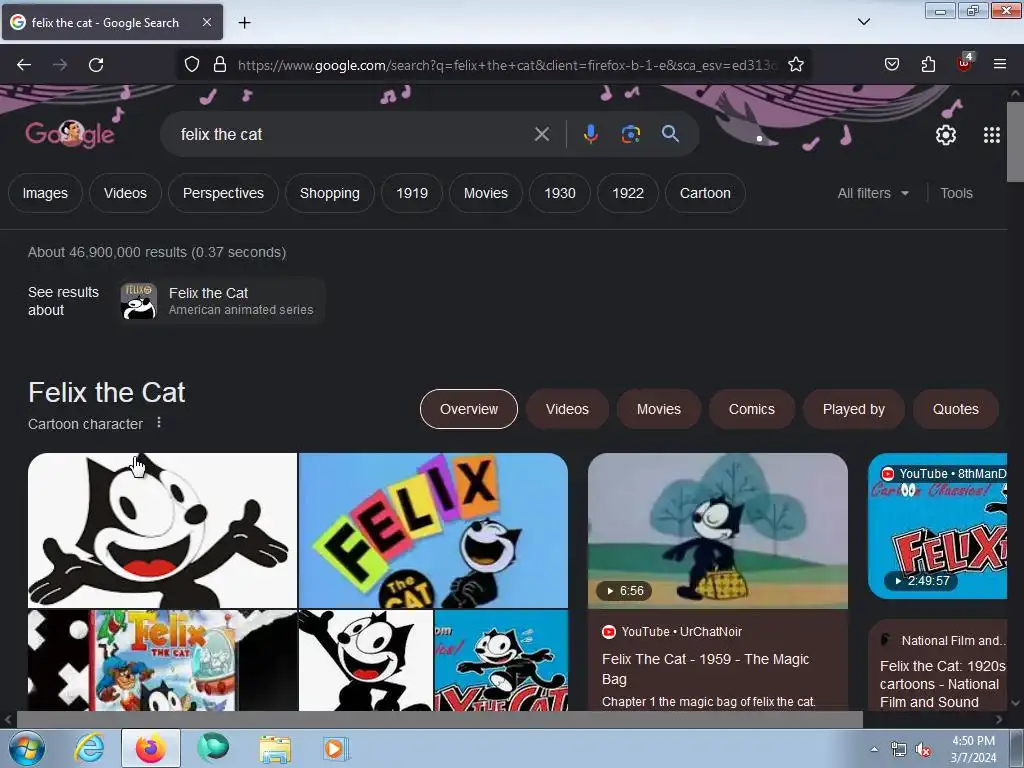Screen dimensions: 1024x768
Task: Reload the current page
Action: [x=96, y=65]
